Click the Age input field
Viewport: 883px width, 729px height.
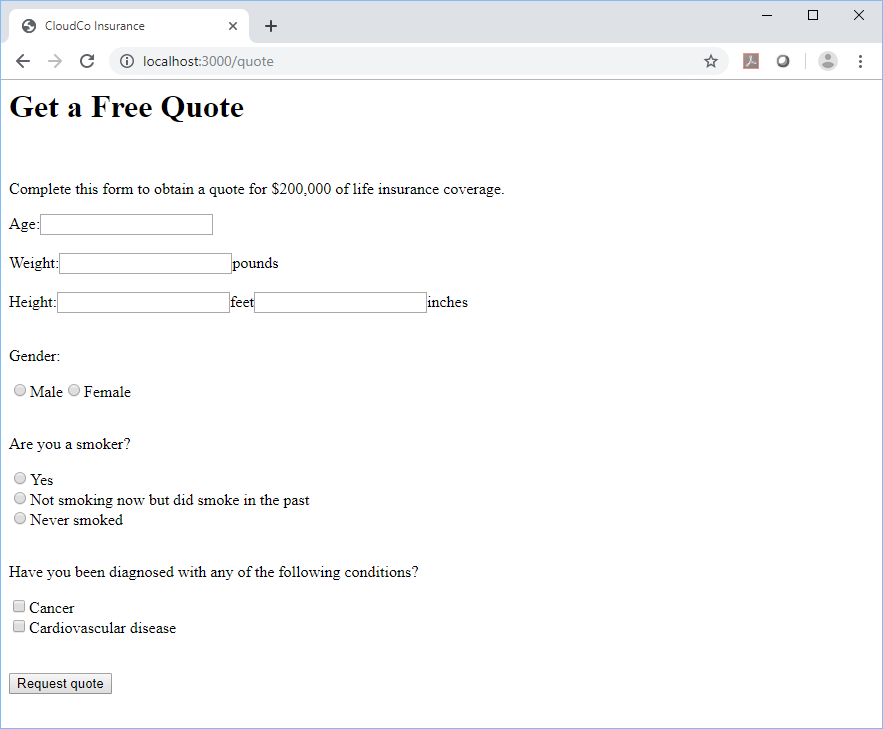126,225
